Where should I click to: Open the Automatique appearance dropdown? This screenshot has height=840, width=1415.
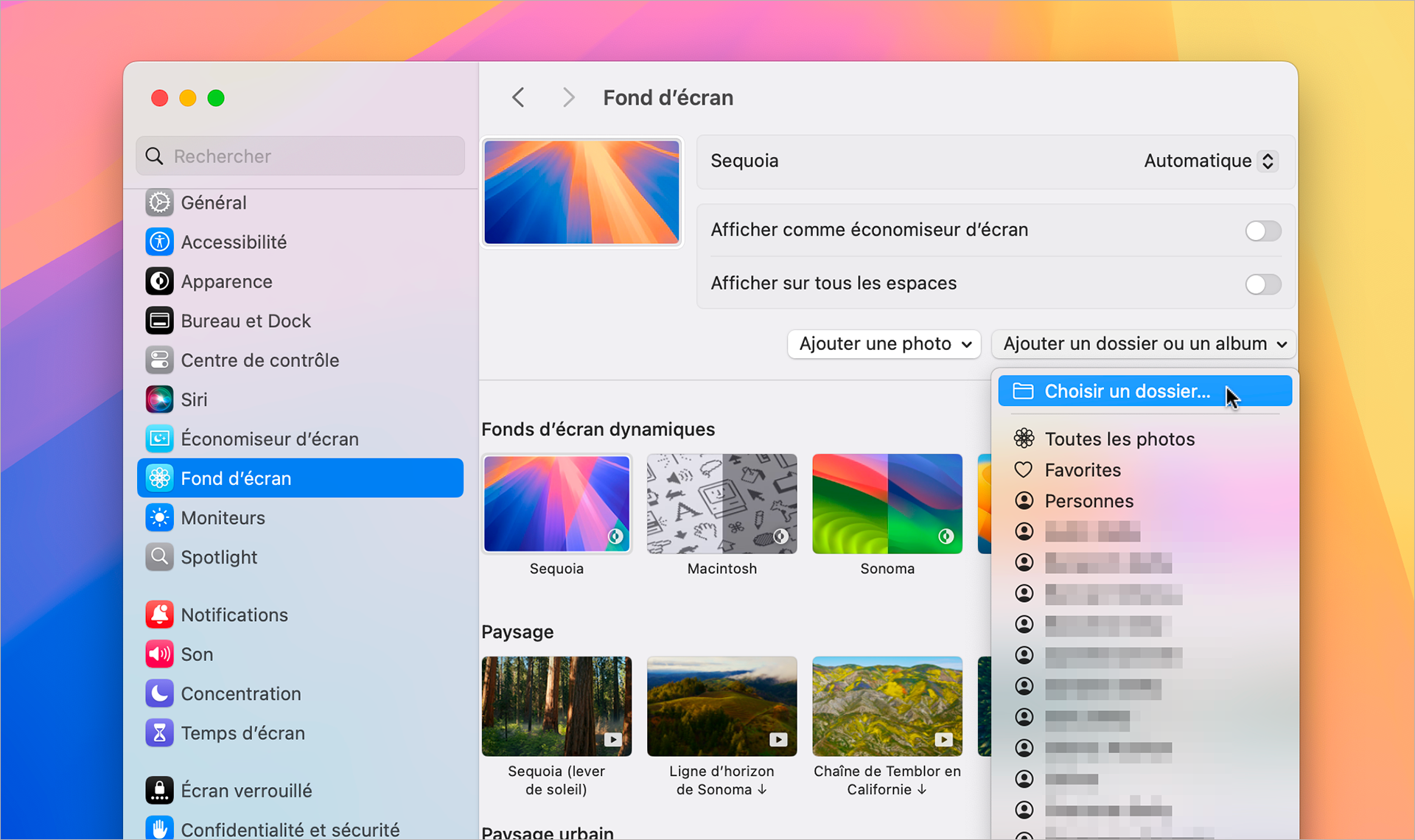1209,161
